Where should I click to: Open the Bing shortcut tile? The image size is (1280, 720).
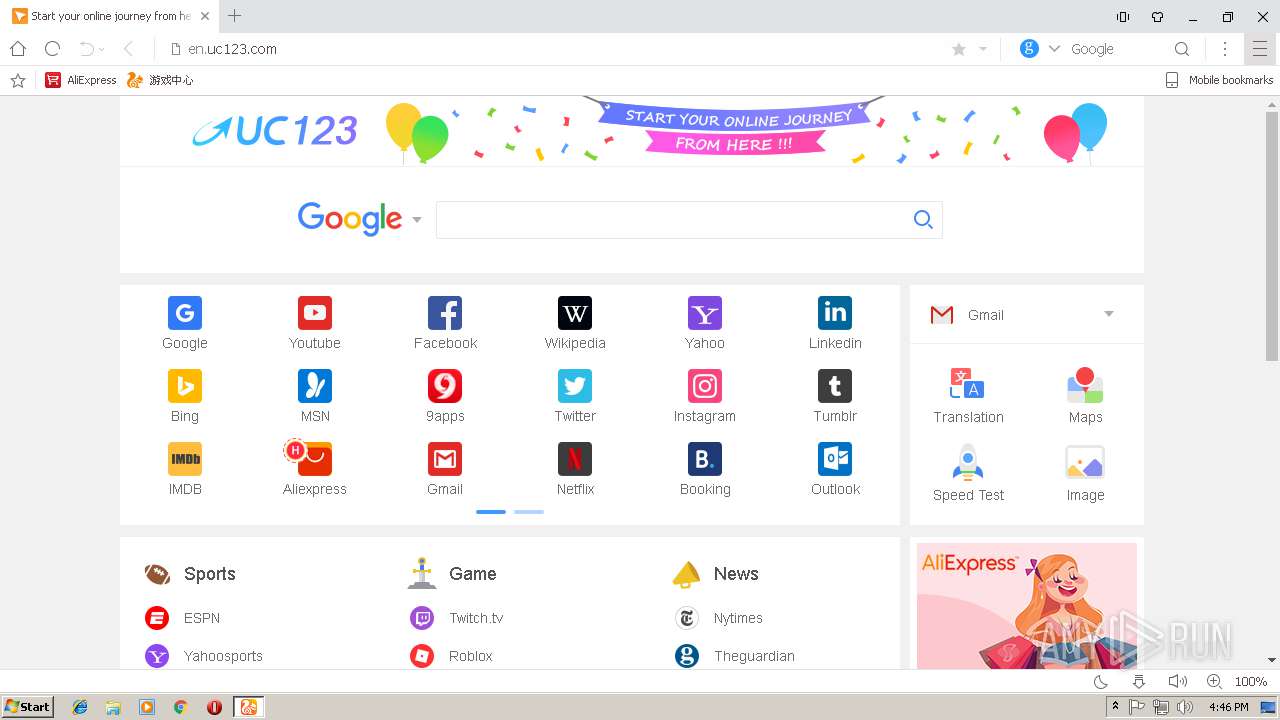[185, 396]
